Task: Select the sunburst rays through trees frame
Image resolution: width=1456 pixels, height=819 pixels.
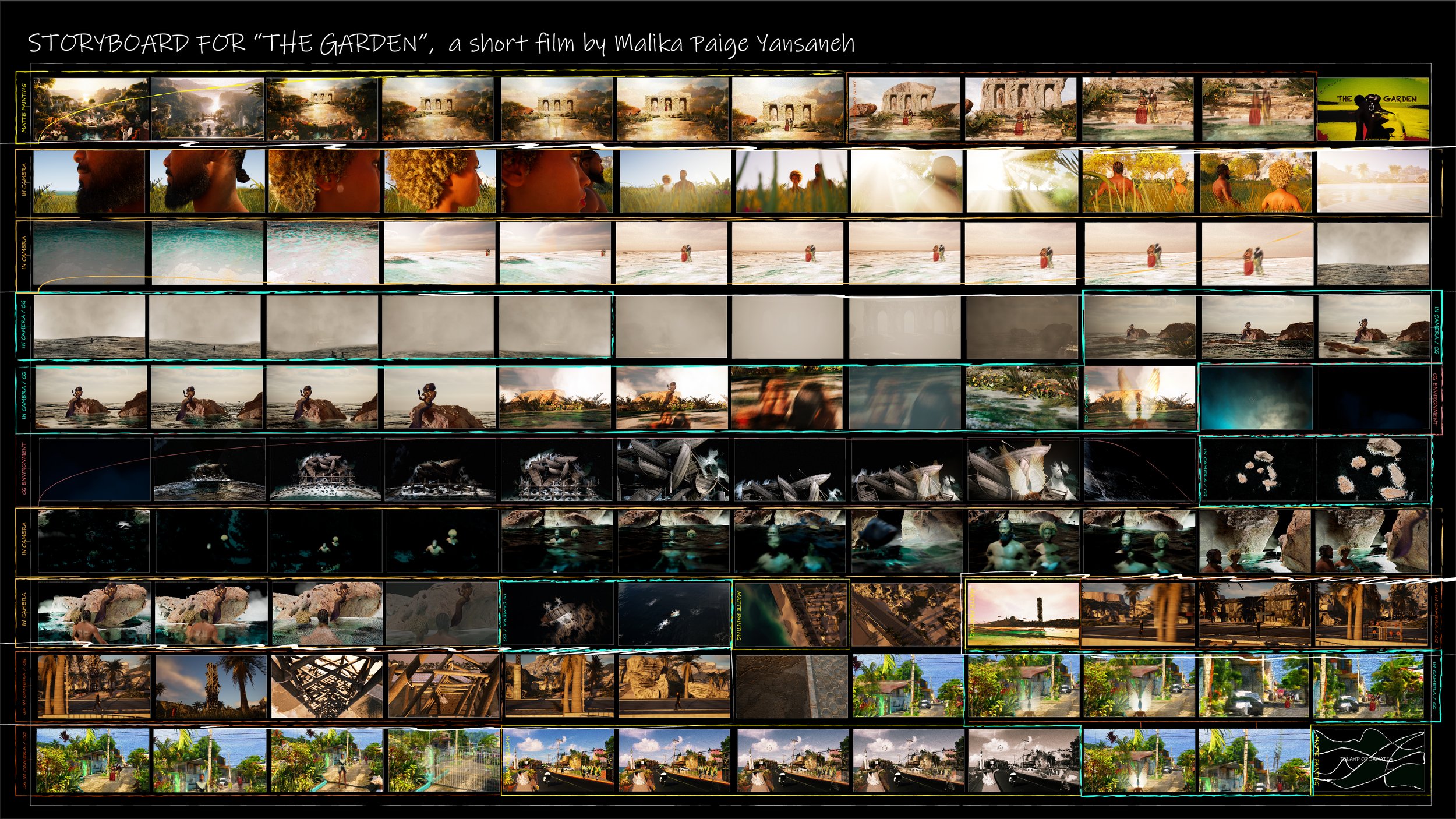Action: click(1022, 181)
